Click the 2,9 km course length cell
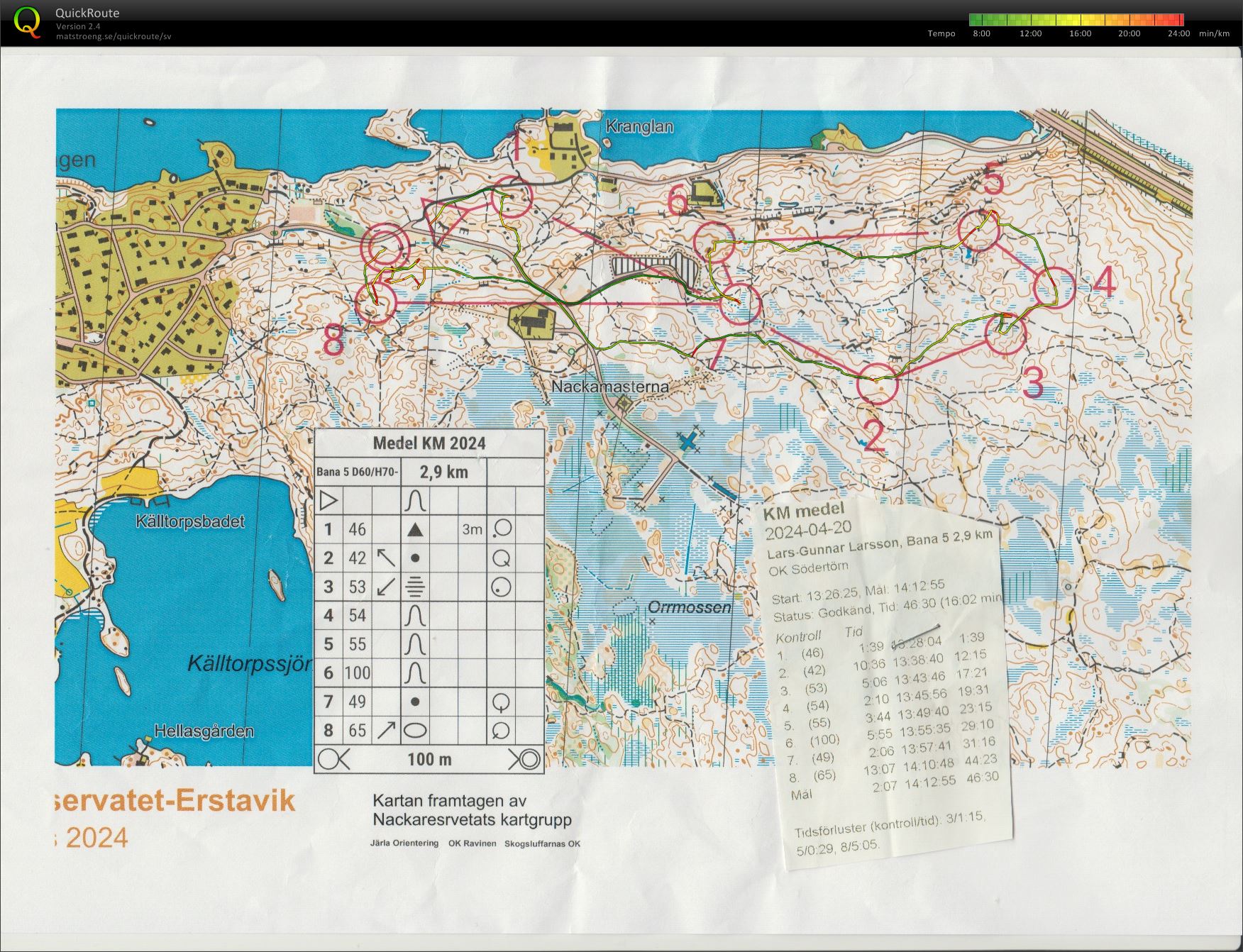 [443, 472]
